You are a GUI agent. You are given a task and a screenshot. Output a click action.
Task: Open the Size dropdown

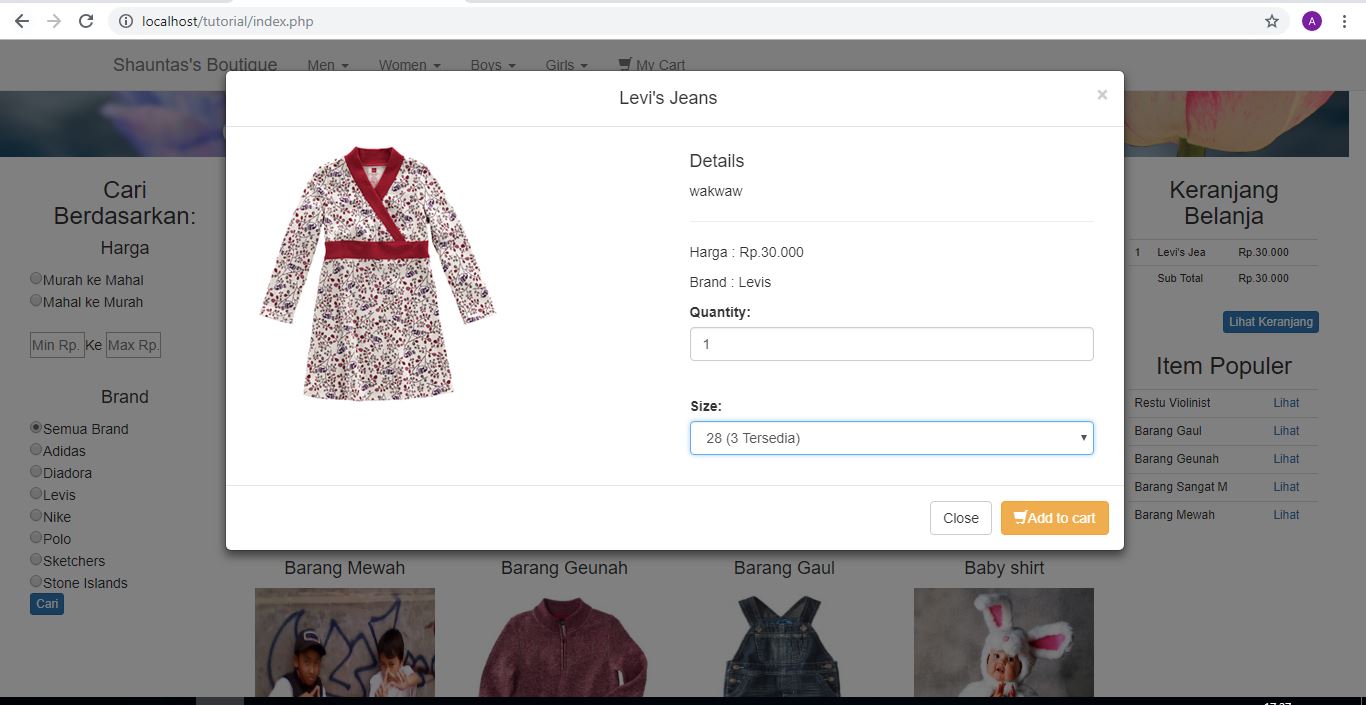(891, 438)
